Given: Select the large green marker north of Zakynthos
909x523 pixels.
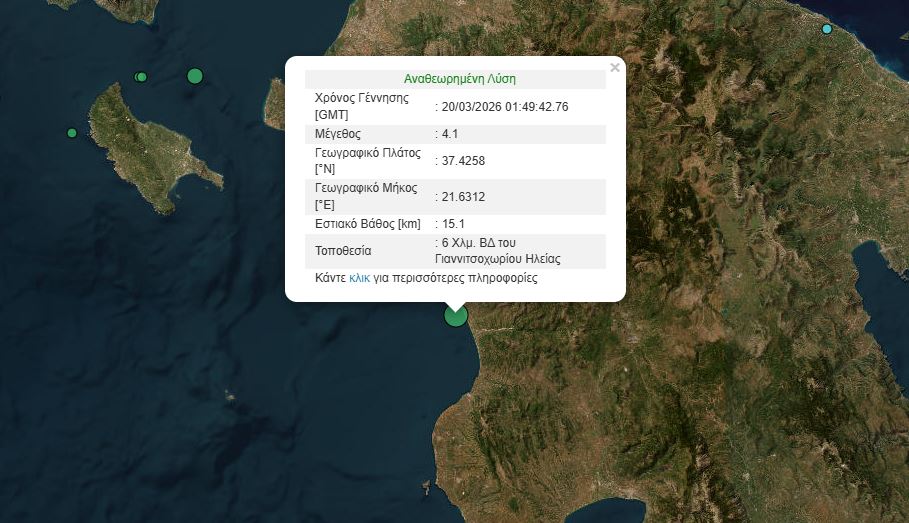Looking at the screenshot, I should coord(195,75).
